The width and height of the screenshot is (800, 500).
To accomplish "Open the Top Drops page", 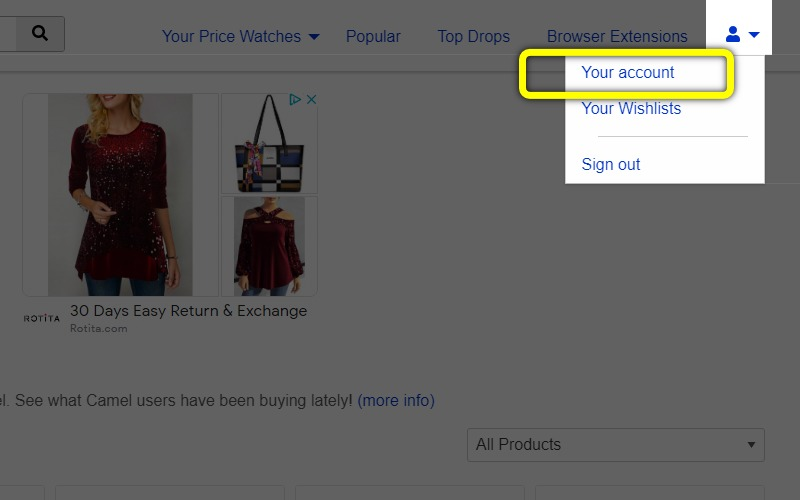I will (473, 36).
